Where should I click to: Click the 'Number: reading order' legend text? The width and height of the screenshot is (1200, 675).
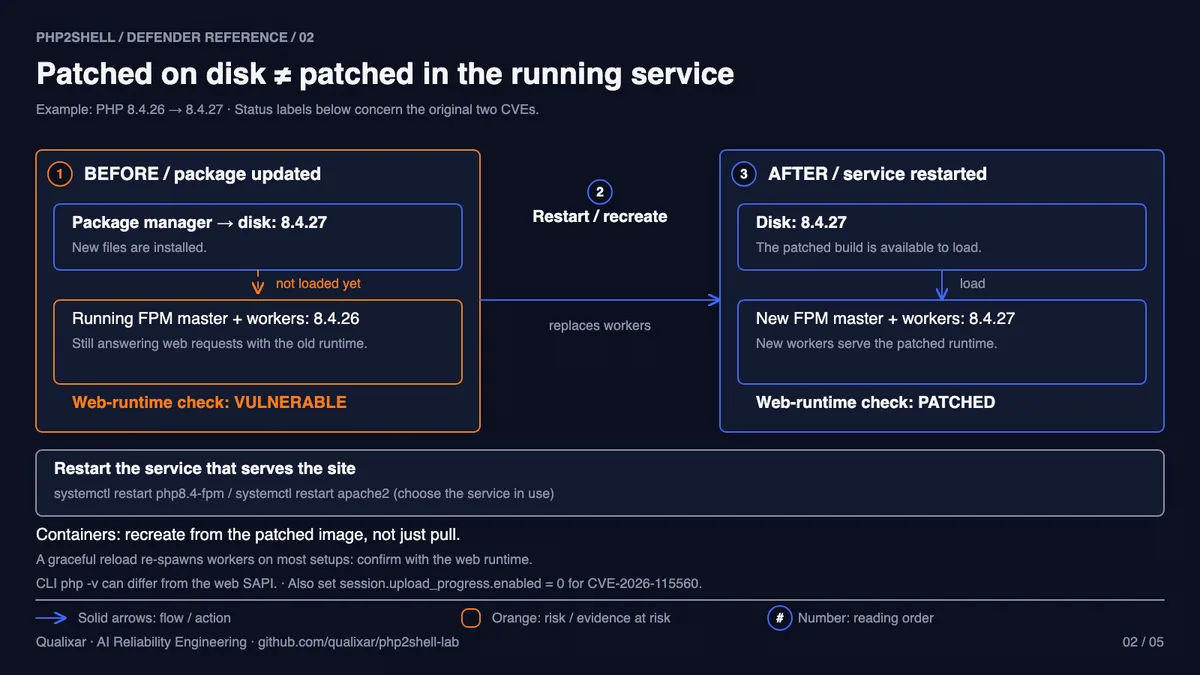coord(866,618)
